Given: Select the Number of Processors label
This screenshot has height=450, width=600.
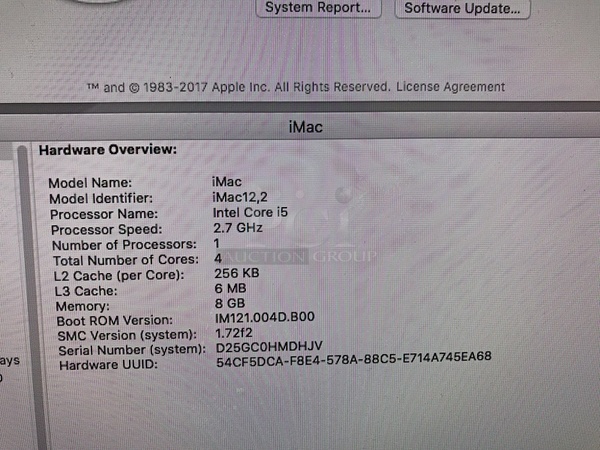Looking at the screenshot, I should click(124, 245).
